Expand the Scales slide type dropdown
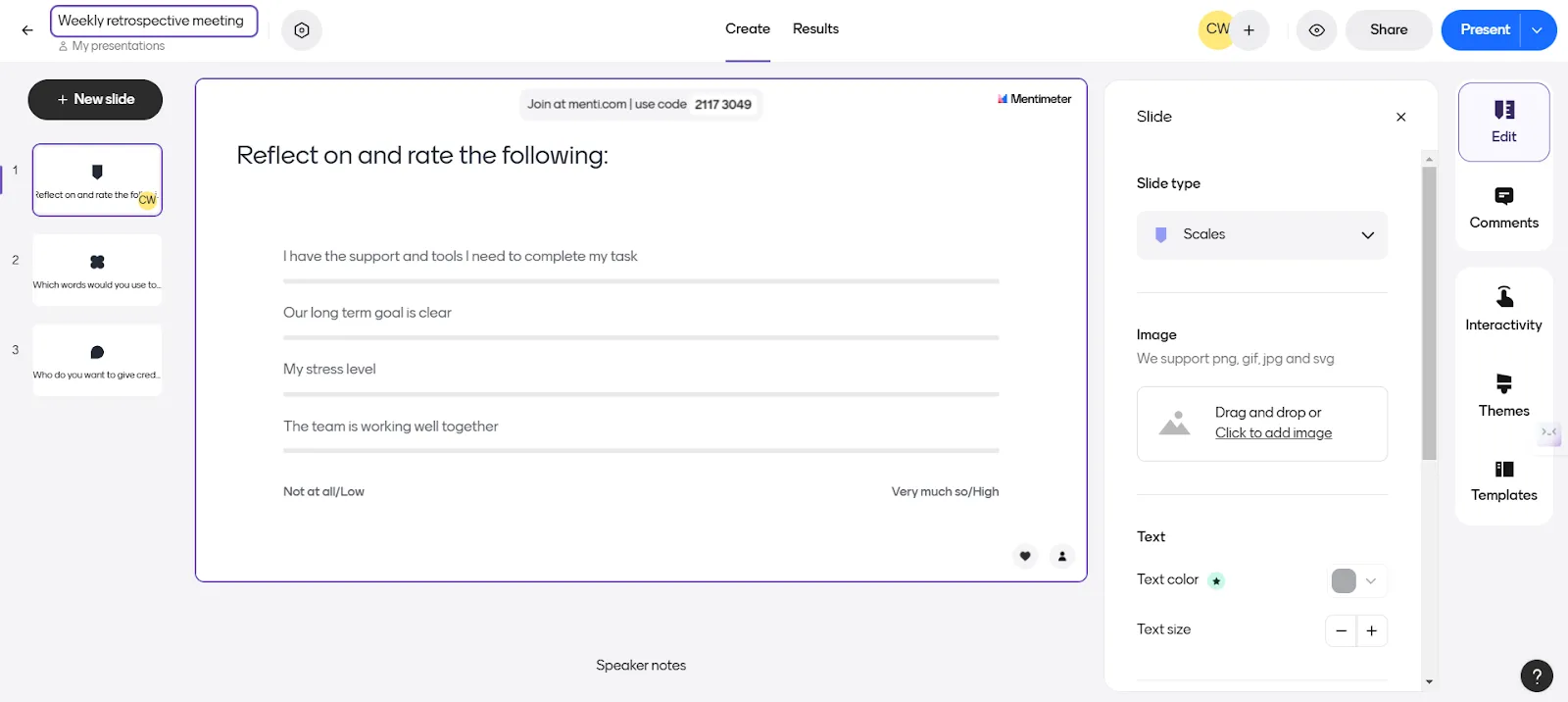The width and height of the screenshot is (1568, 702). pyautogui.click(x=1262, y=235)
